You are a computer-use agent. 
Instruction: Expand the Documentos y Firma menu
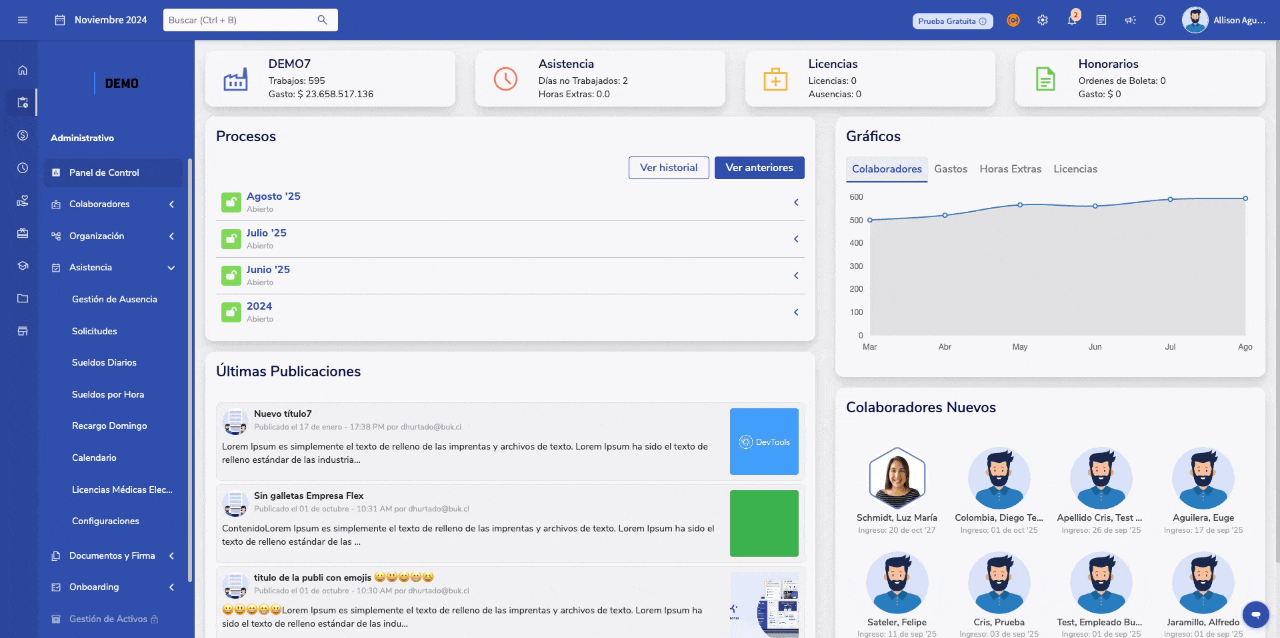click(115, 556)
